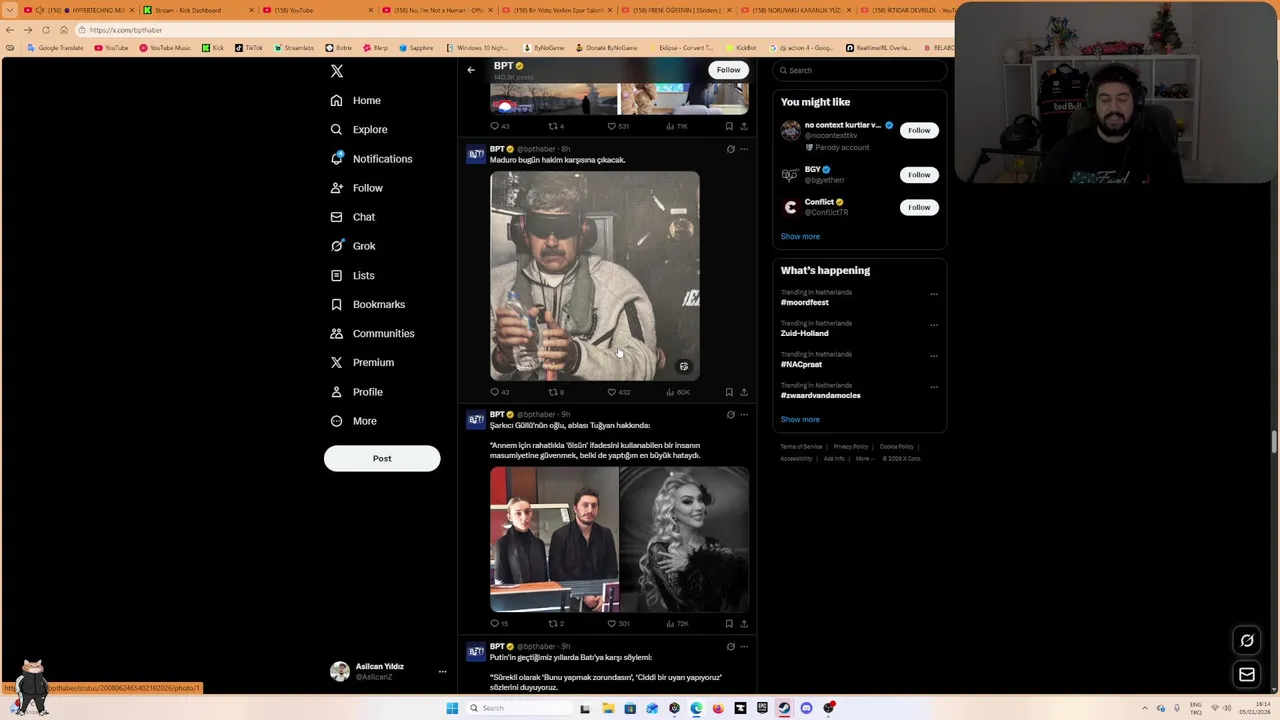Like the Güllü post
This screenshot has width=1280, height=720.
click(618, 623)
